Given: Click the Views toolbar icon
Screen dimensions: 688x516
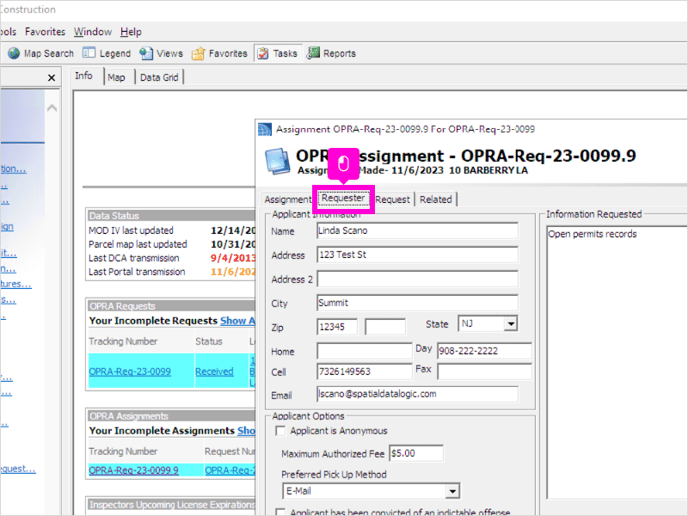Looking at the screenshot, I should pos(146,54).
